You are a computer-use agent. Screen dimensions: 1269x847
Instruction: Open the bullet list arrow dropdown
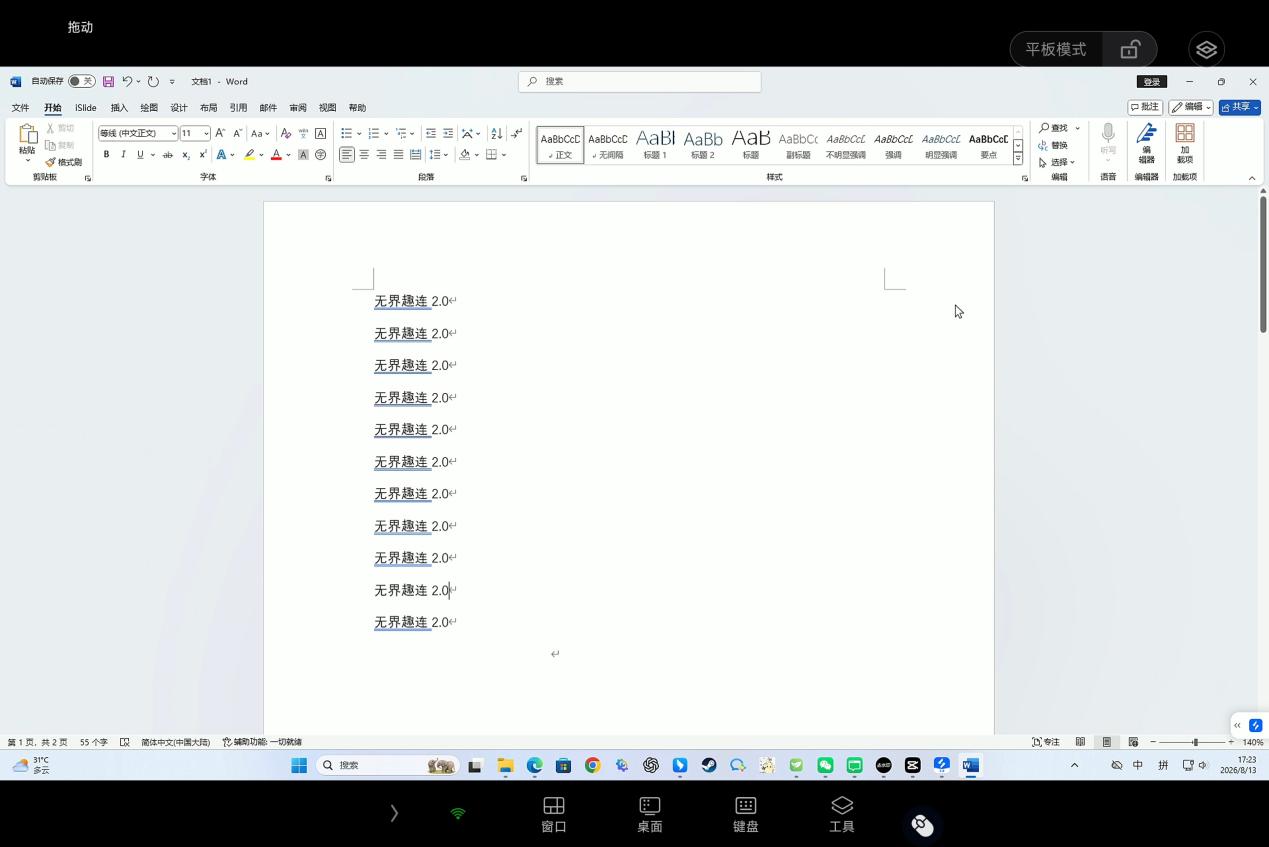359,133
